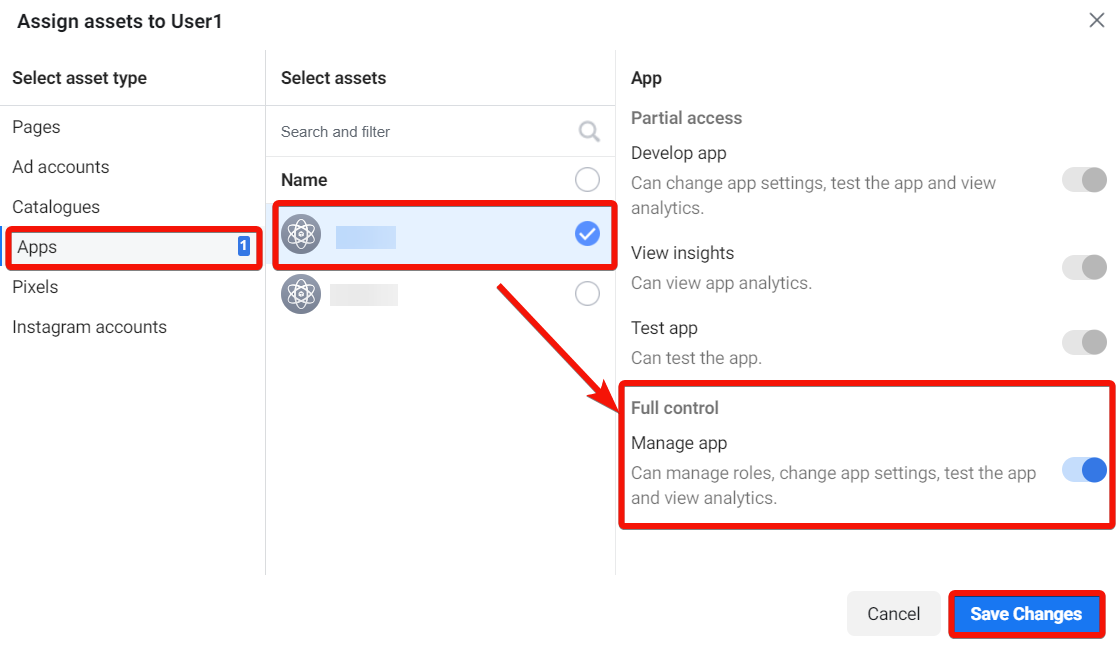1117x646 pixels.
Task: Click the Apps count badge
Action: click(x=243, y=247)
